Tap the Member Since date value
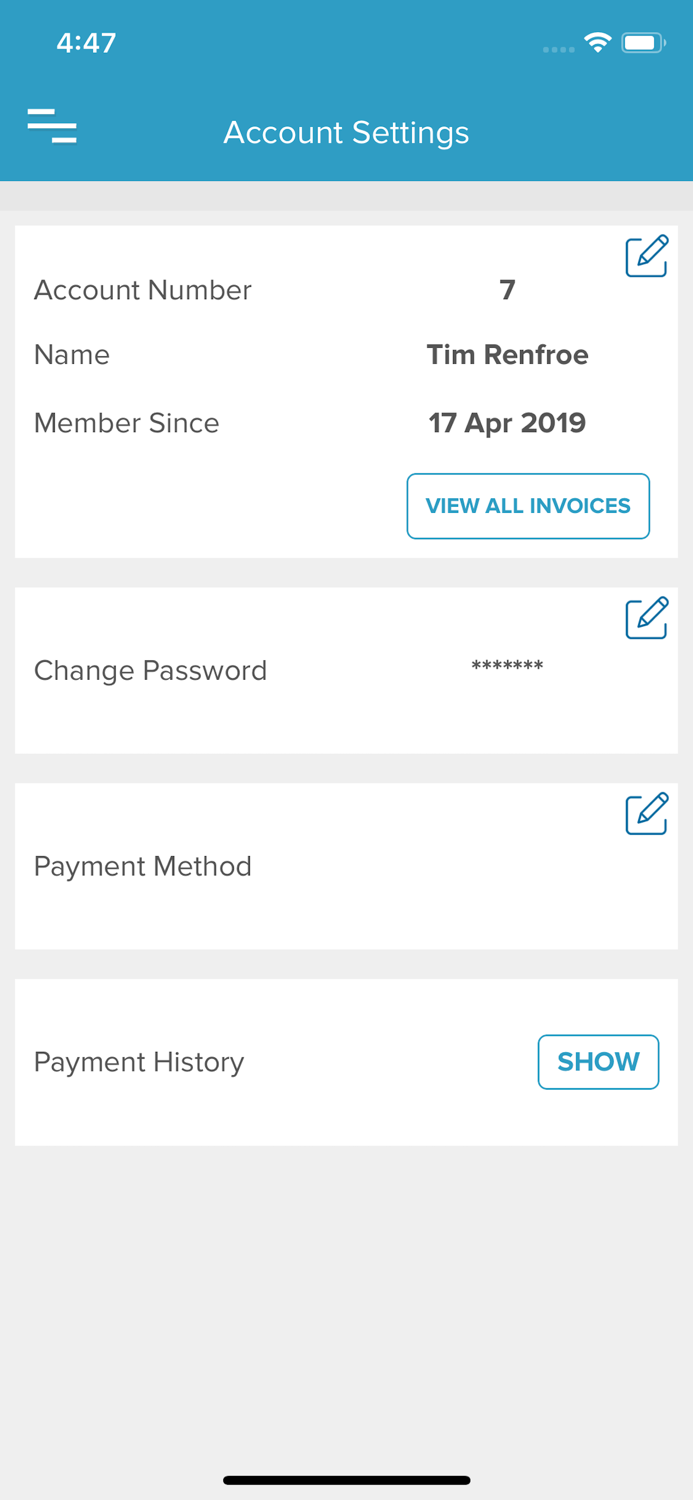This screenshot has height=1500, width=693. pyautogui.click(x=507, y=423)
